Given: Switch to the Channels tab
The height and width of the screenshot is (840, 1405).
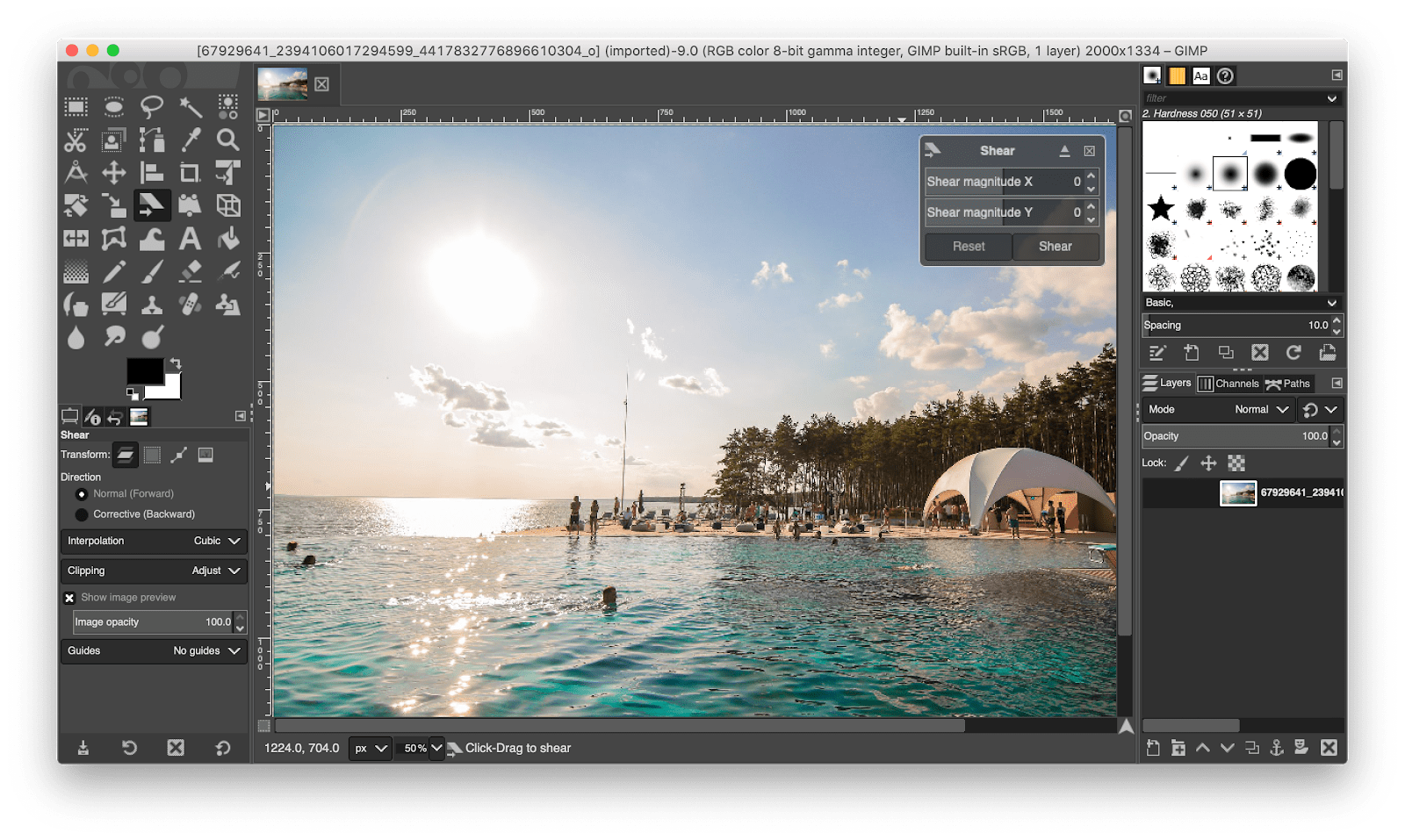Looking at the screenshot, I should 1229,383.
